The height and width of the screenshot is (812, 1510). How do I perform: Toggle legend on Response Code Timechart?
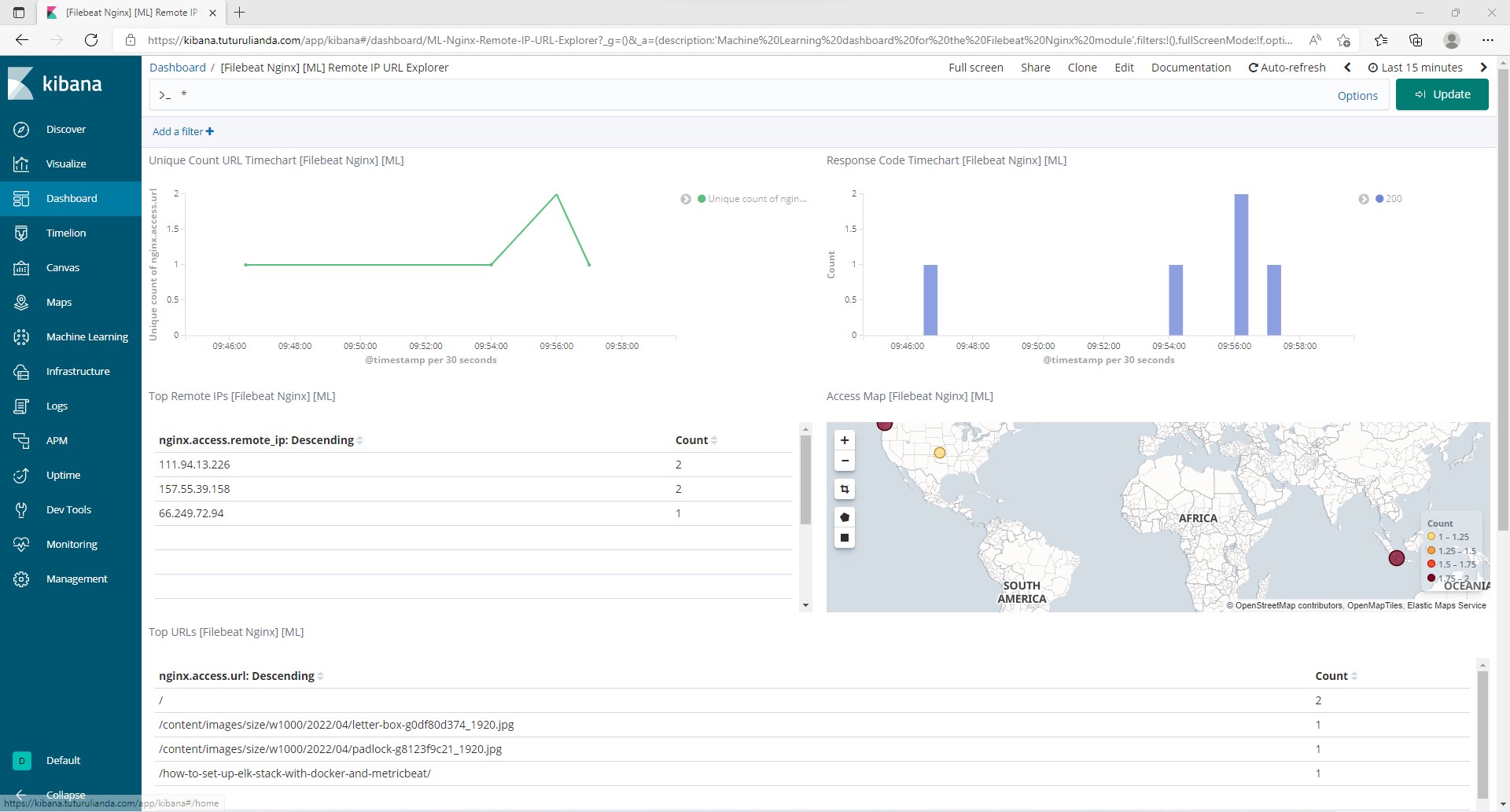pyautogui.click(x=1364, y=199)
